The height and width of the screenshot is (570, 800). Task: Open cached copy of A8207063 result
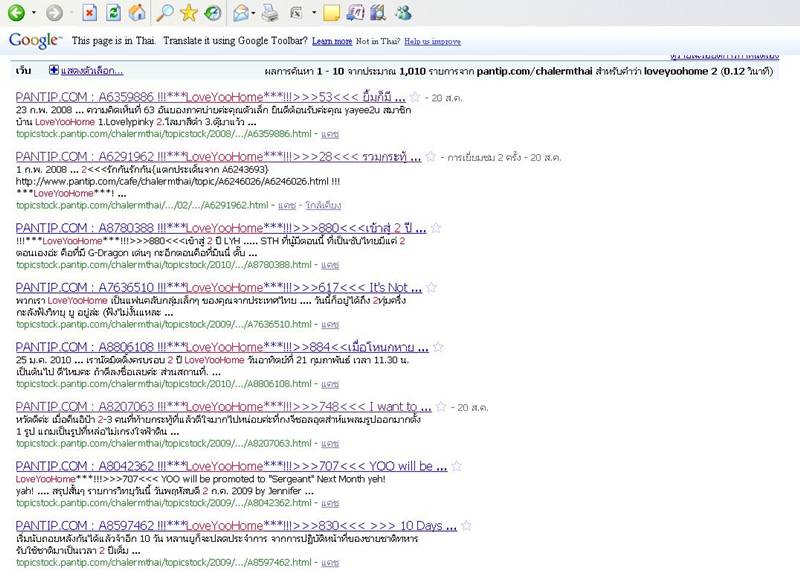(x=330, y=444)
